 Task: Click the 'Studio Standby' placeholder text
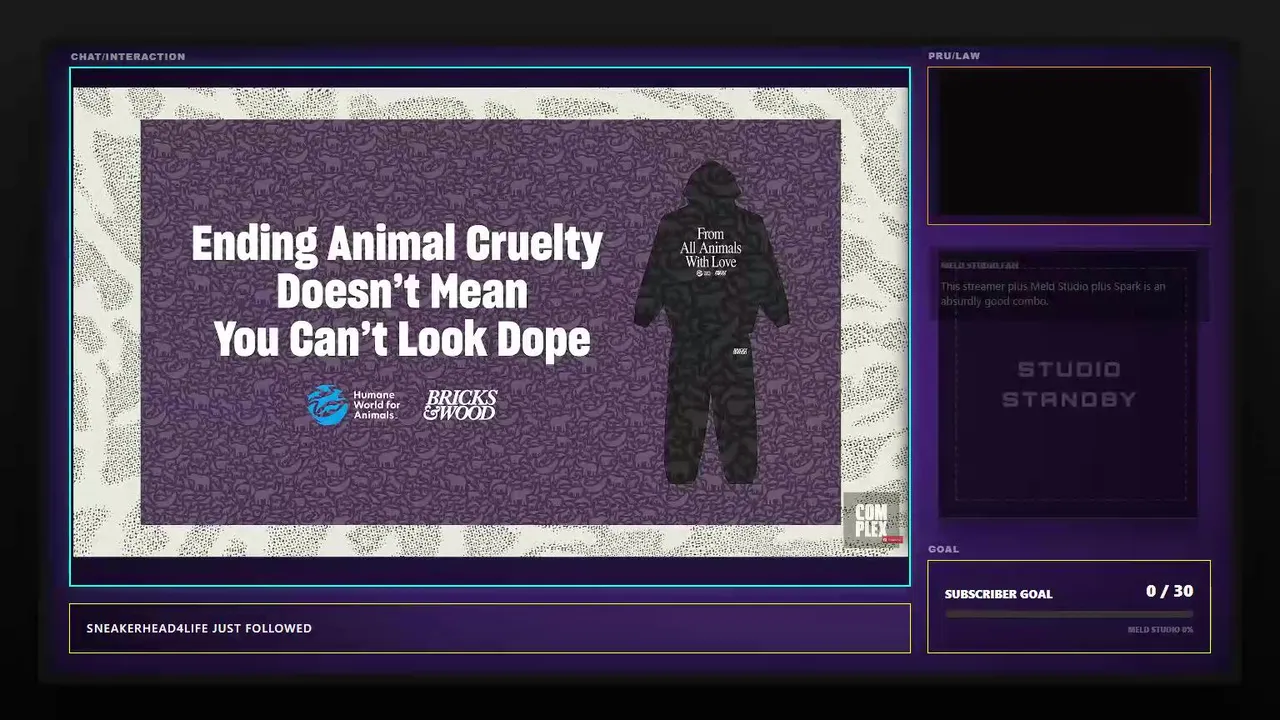1069,384
